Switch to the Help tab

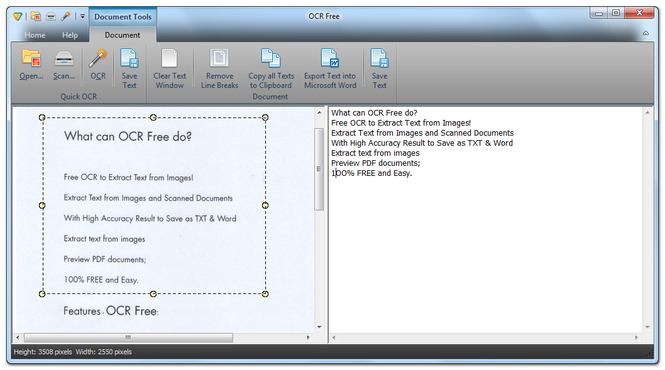pyautogui.click(x=70, y=35)
